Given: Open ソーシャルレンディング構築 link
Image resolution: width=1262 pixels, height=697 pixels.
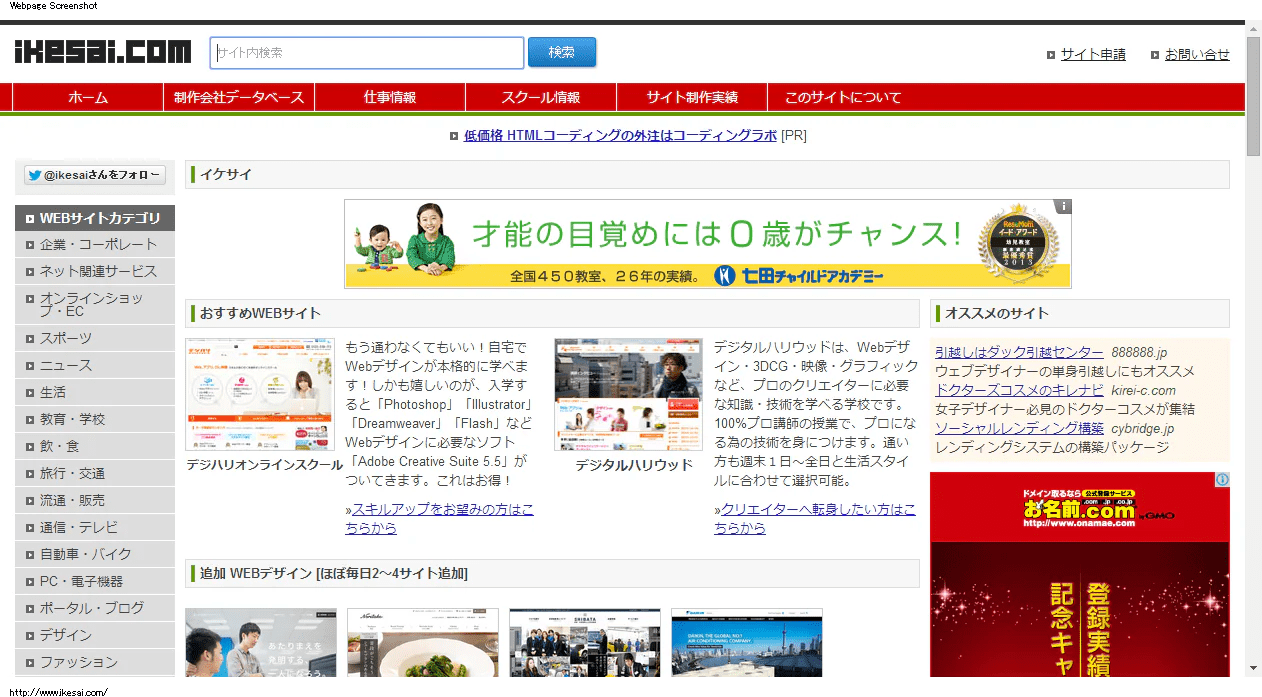Looking at the screenshot, I should point(1019,428).
